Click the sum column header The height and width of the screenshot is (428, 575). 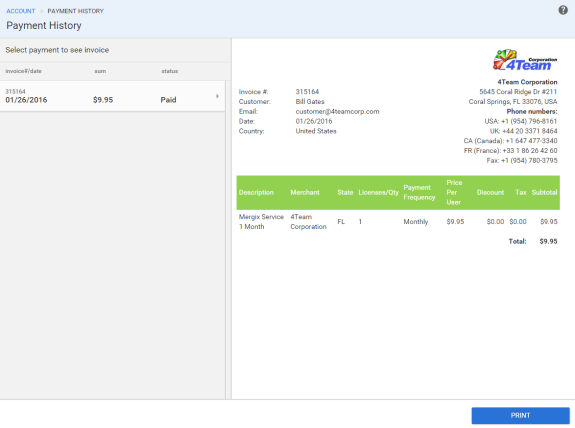tap(100, 71)
